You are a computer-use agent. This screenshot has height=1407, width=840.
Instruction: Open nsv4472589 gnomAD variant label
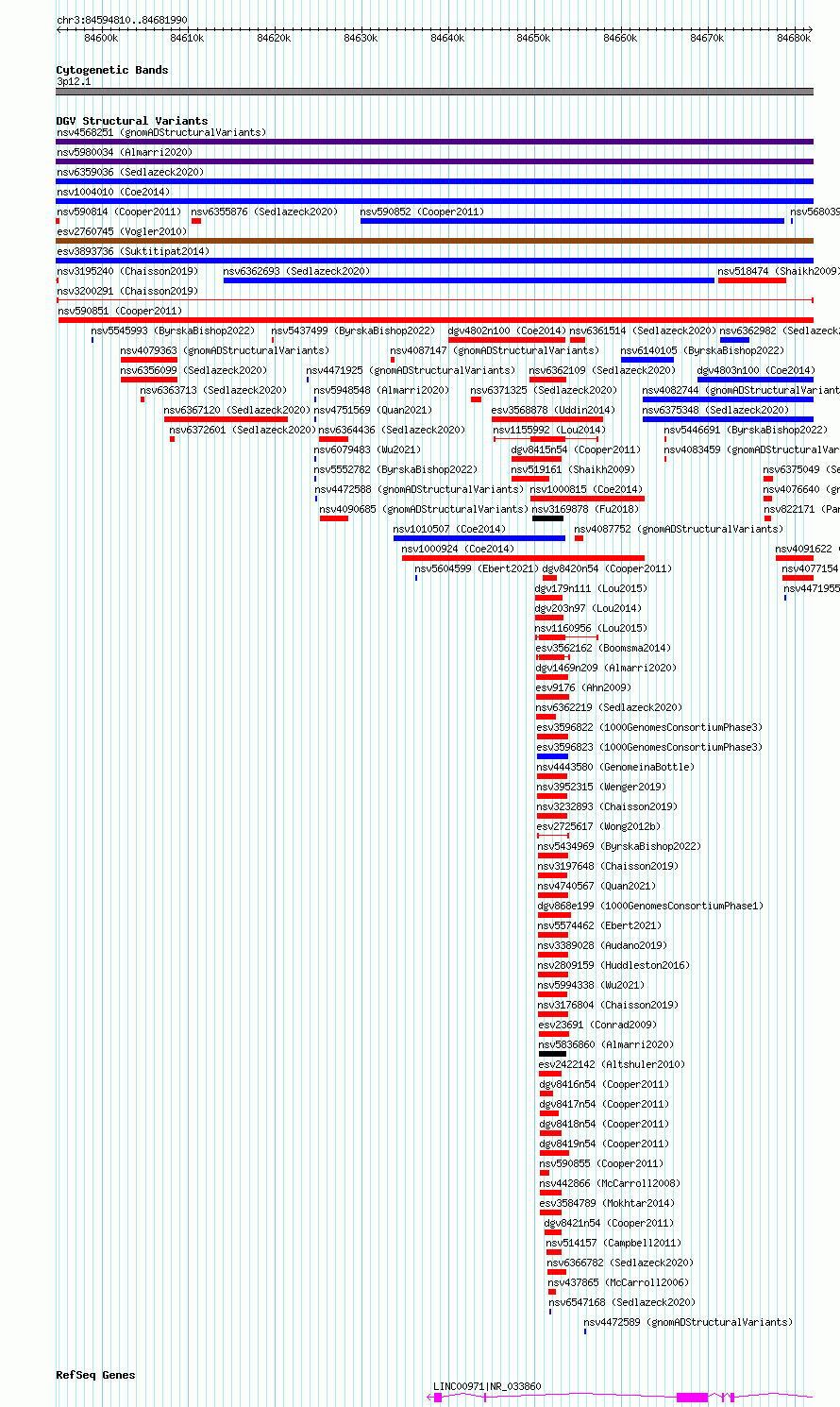coord(689,1322)
